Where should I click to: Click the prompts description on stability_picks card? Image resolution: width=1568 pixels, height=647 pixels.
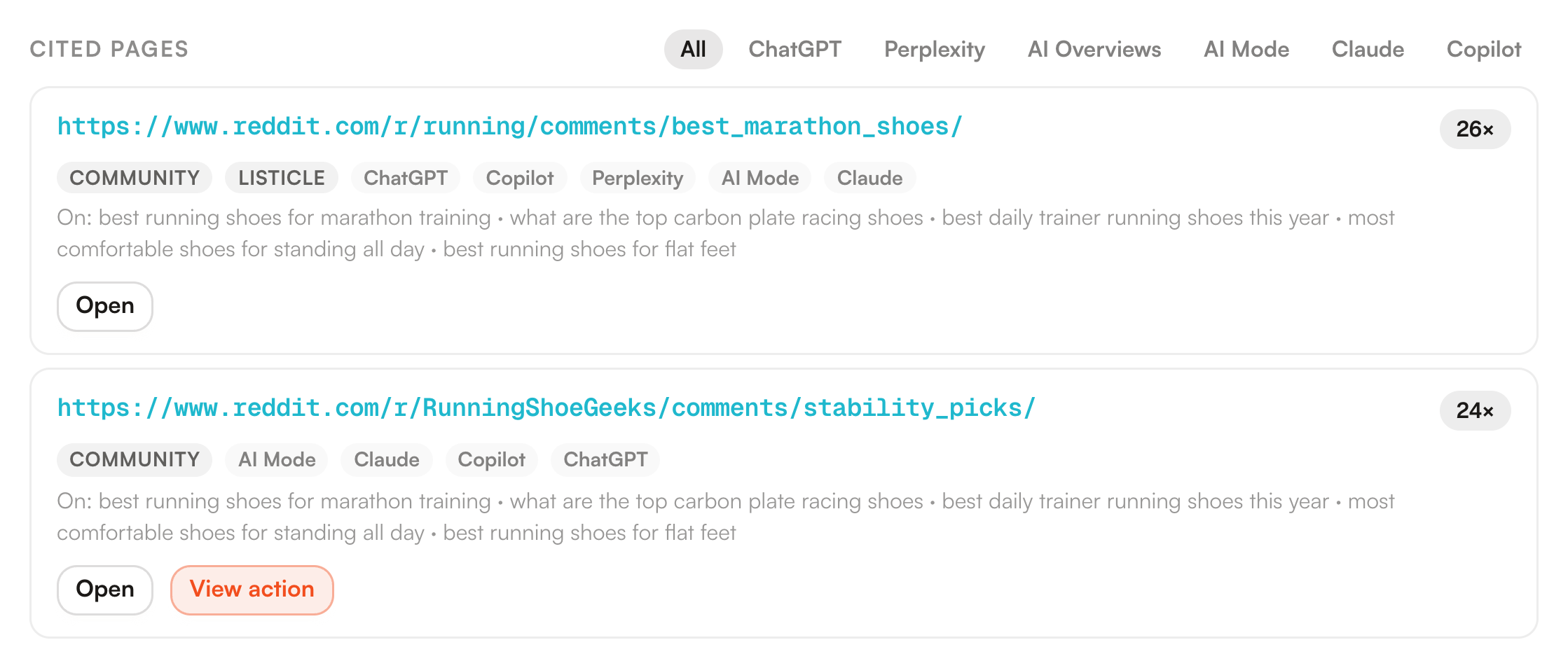[726, 517]
